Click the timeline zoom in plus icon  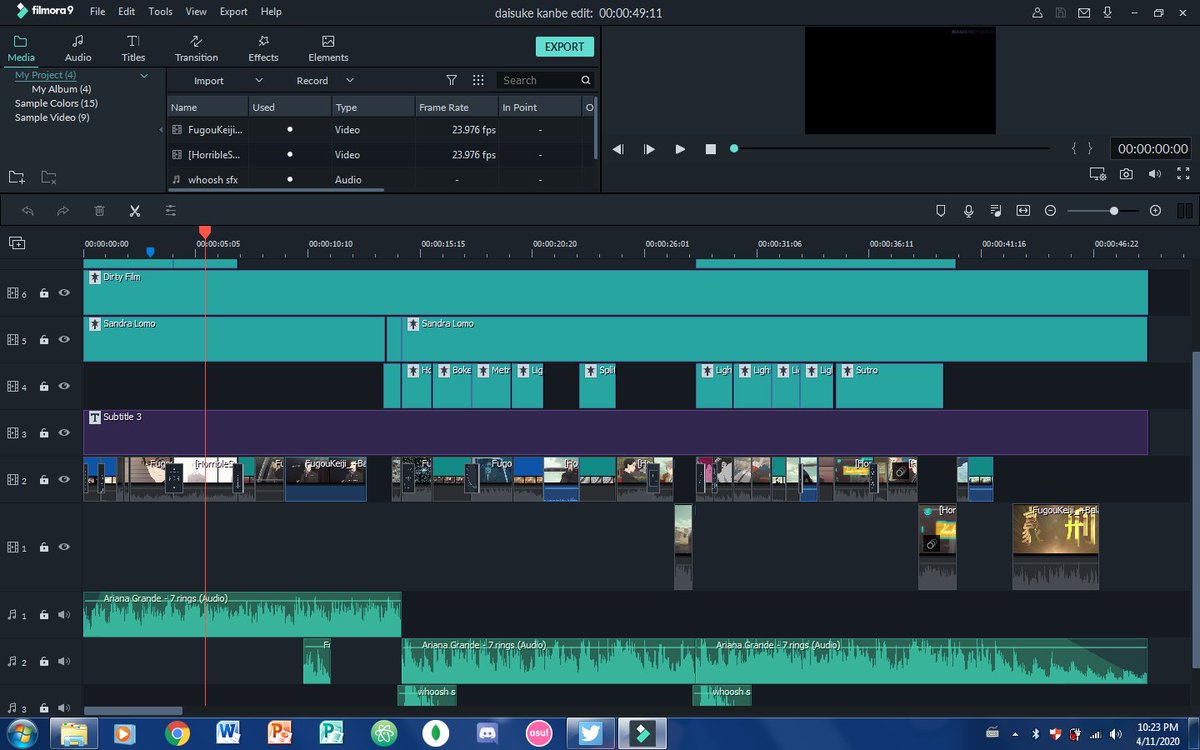[x=1155, y=211]
